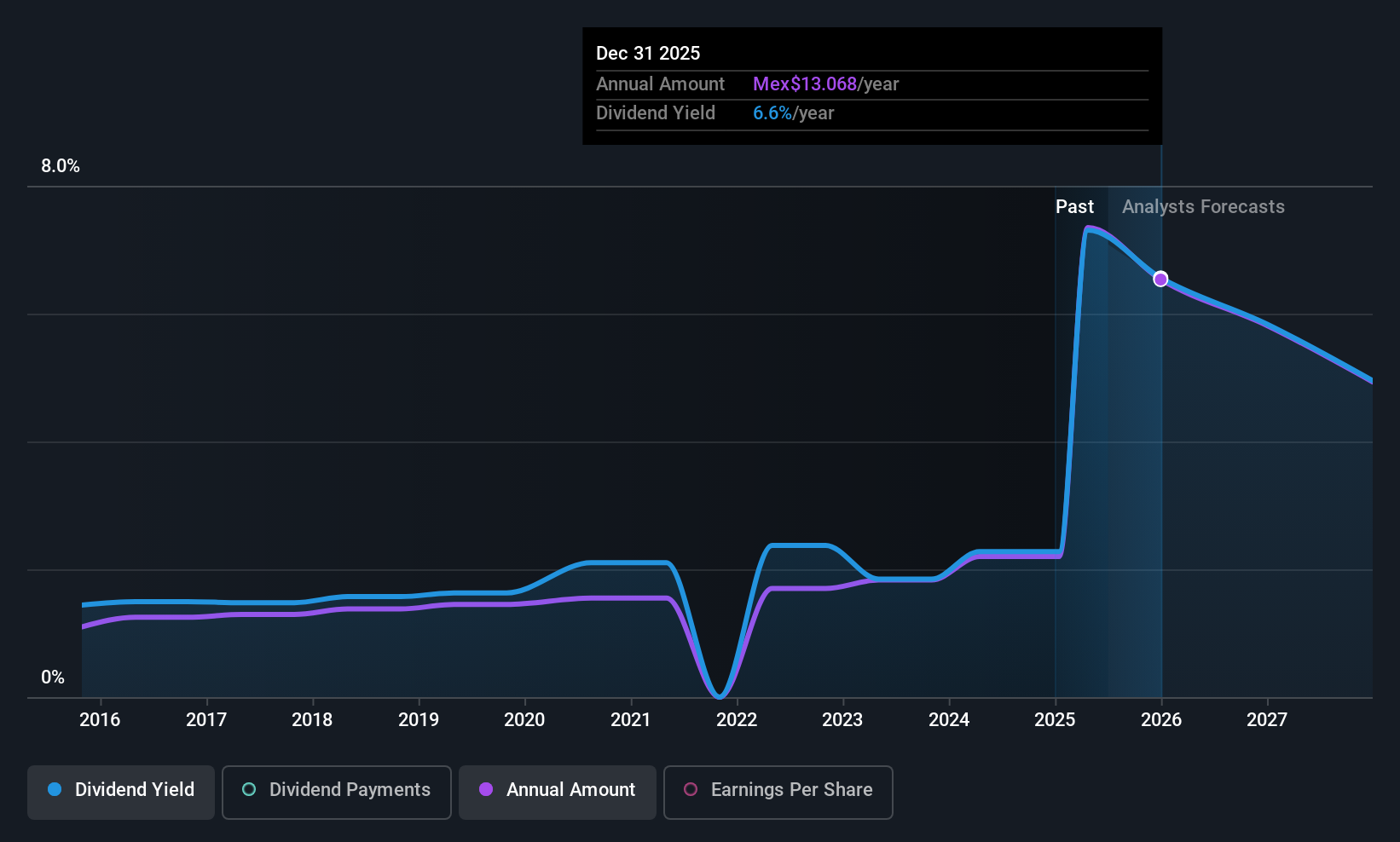Click the 2021 x-axis label
Screen dimensions: 1400x842
[x=631, y=719]
